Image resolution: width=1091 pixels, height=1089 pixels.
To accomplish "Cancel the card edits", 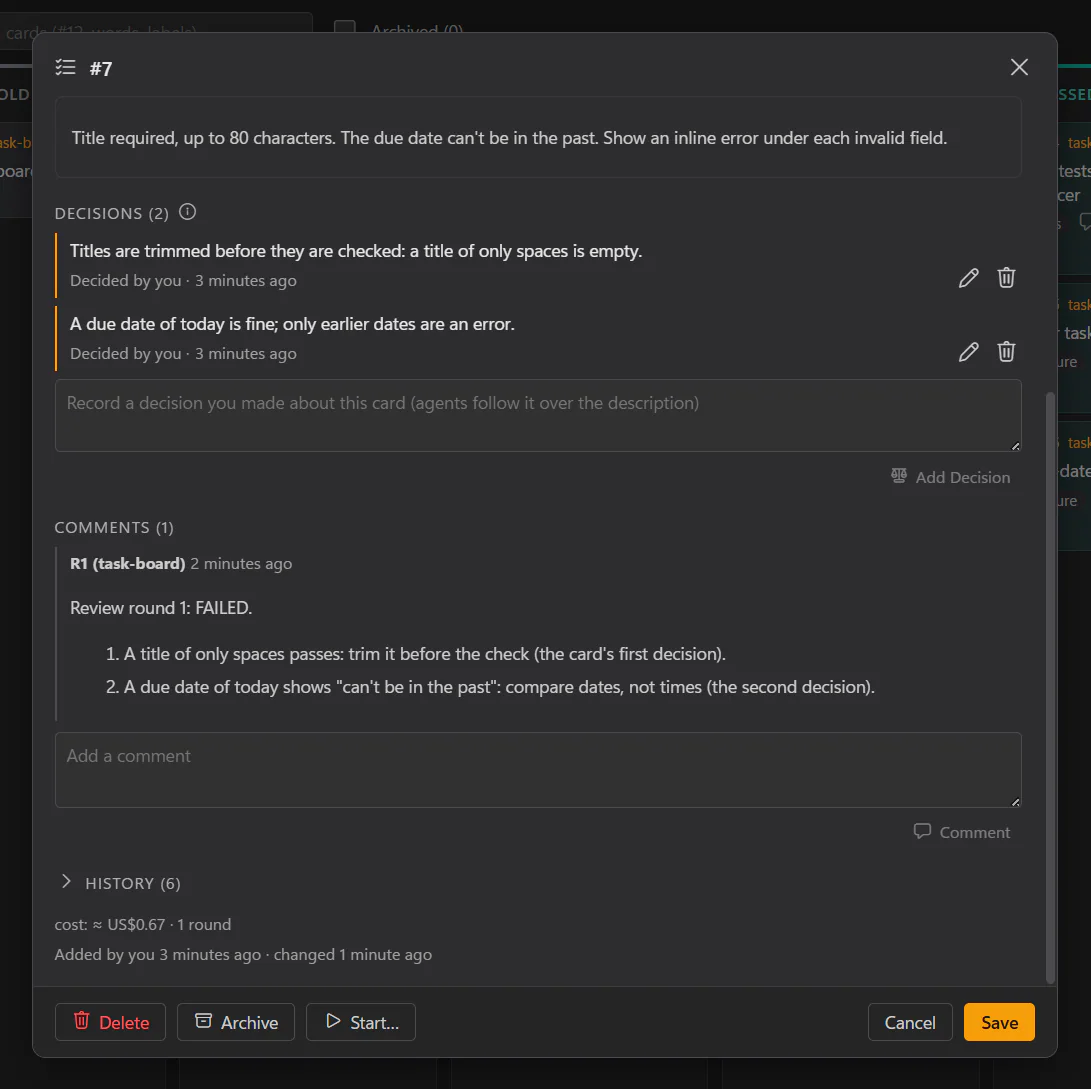I will pyautogui.click(x=909, y=1022).
